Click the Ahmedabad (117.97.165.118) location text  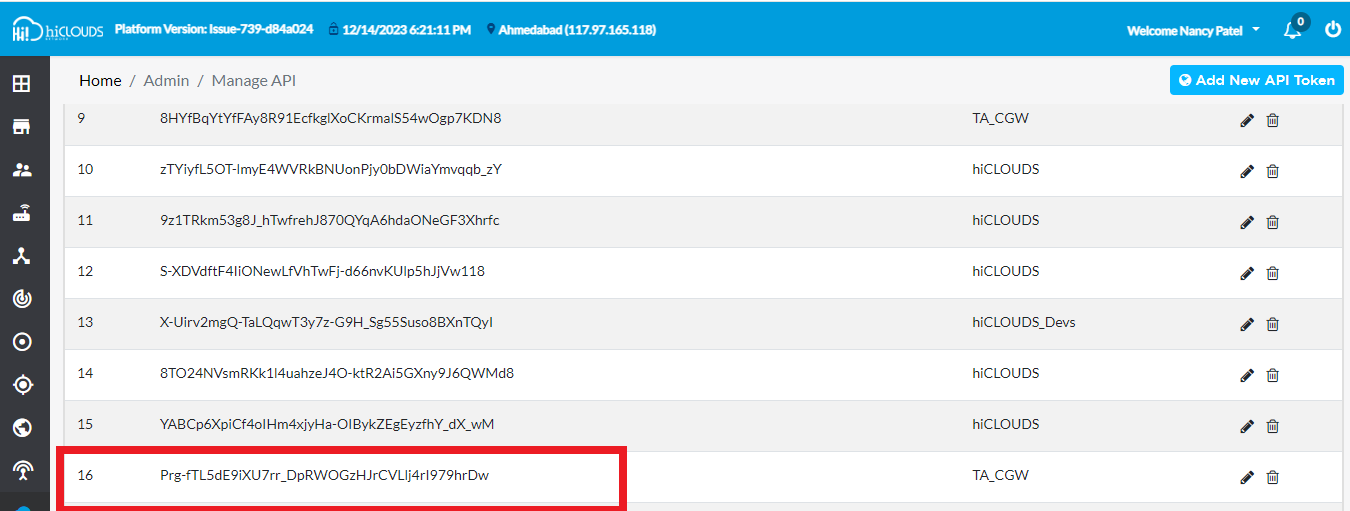[x=577, y=30]
